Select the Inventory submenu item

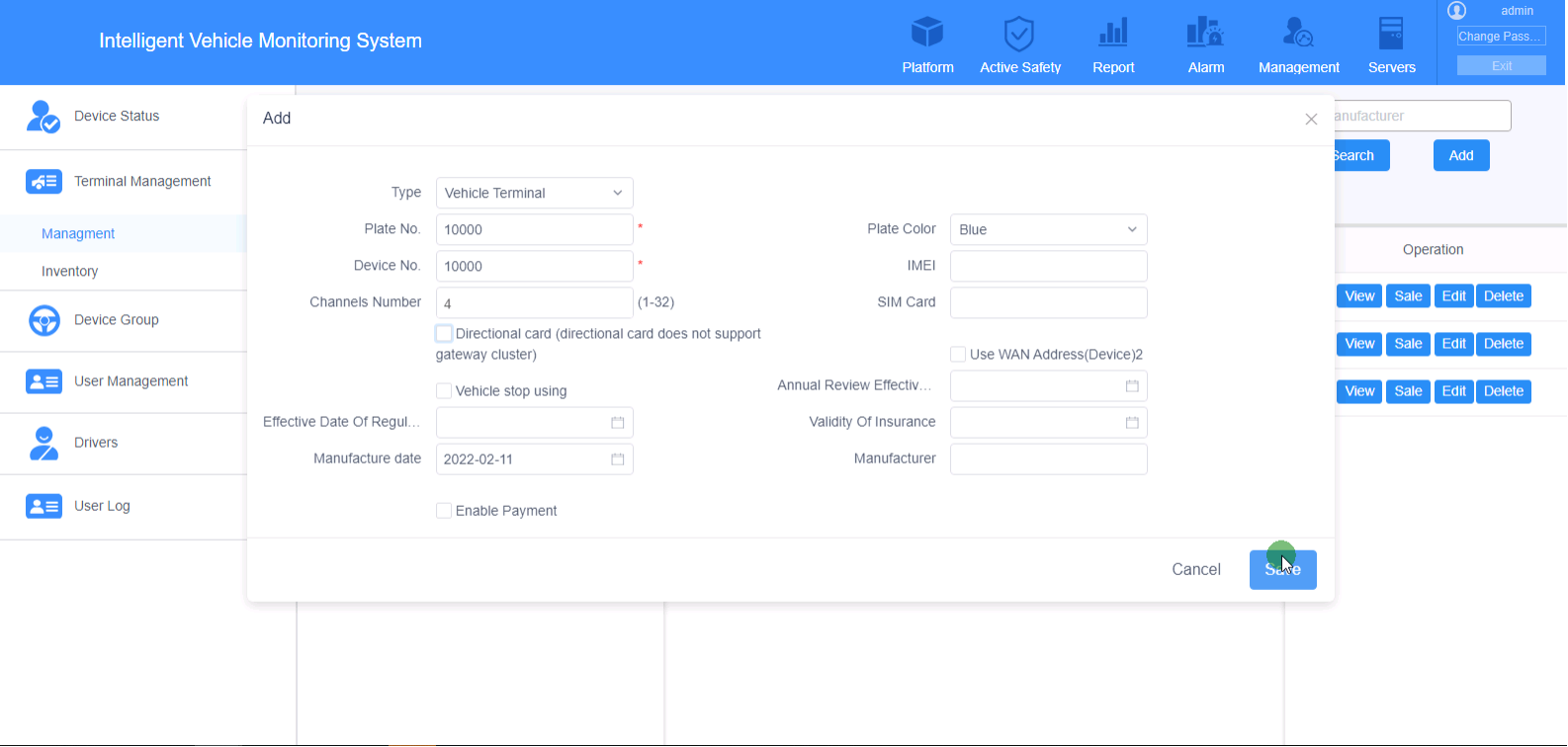click(x=69, y=272)
